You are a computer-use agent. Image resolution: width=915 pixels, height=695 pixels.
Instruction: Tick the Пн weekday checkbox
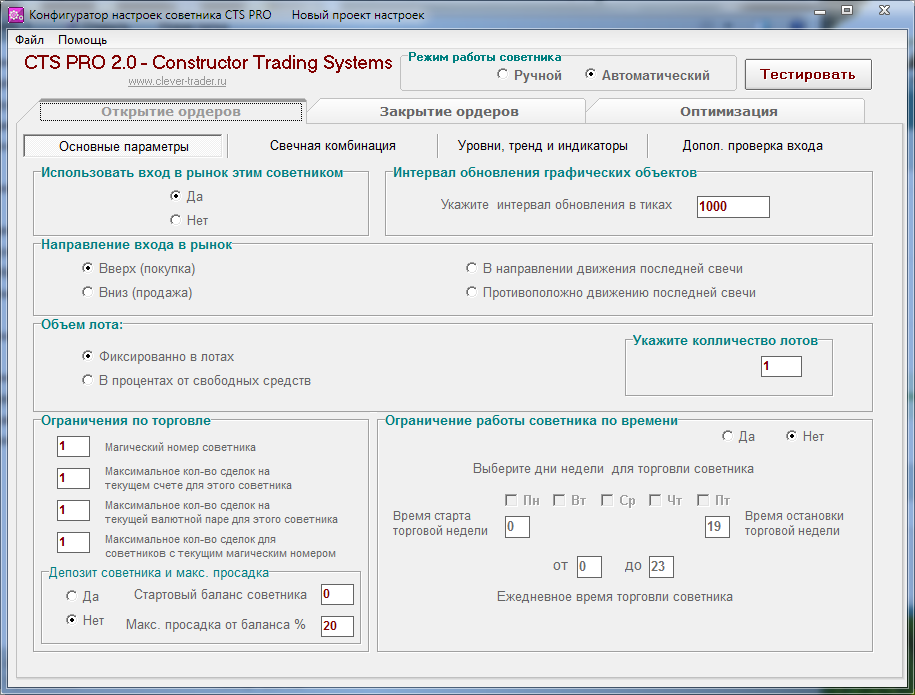(511, 500)
